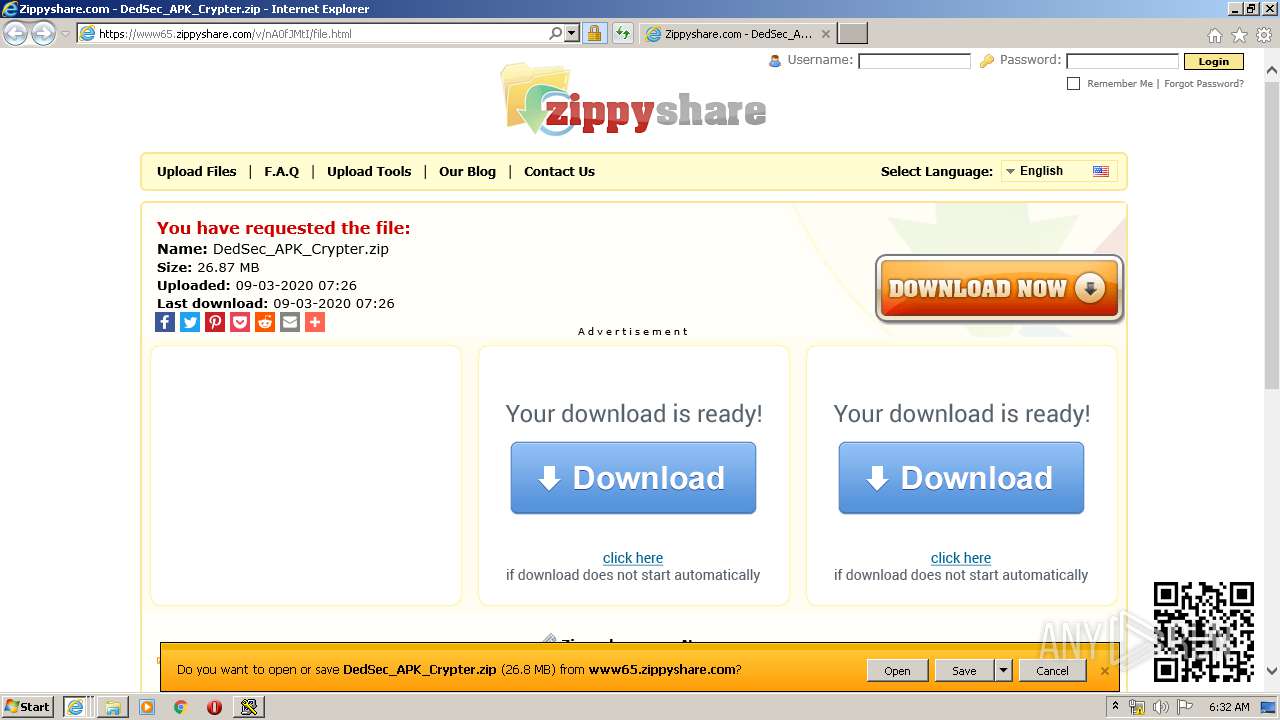This screenshot has width=1280, height=720.
Task: Click Open in the download bar
Action: (x=897, y=670)
